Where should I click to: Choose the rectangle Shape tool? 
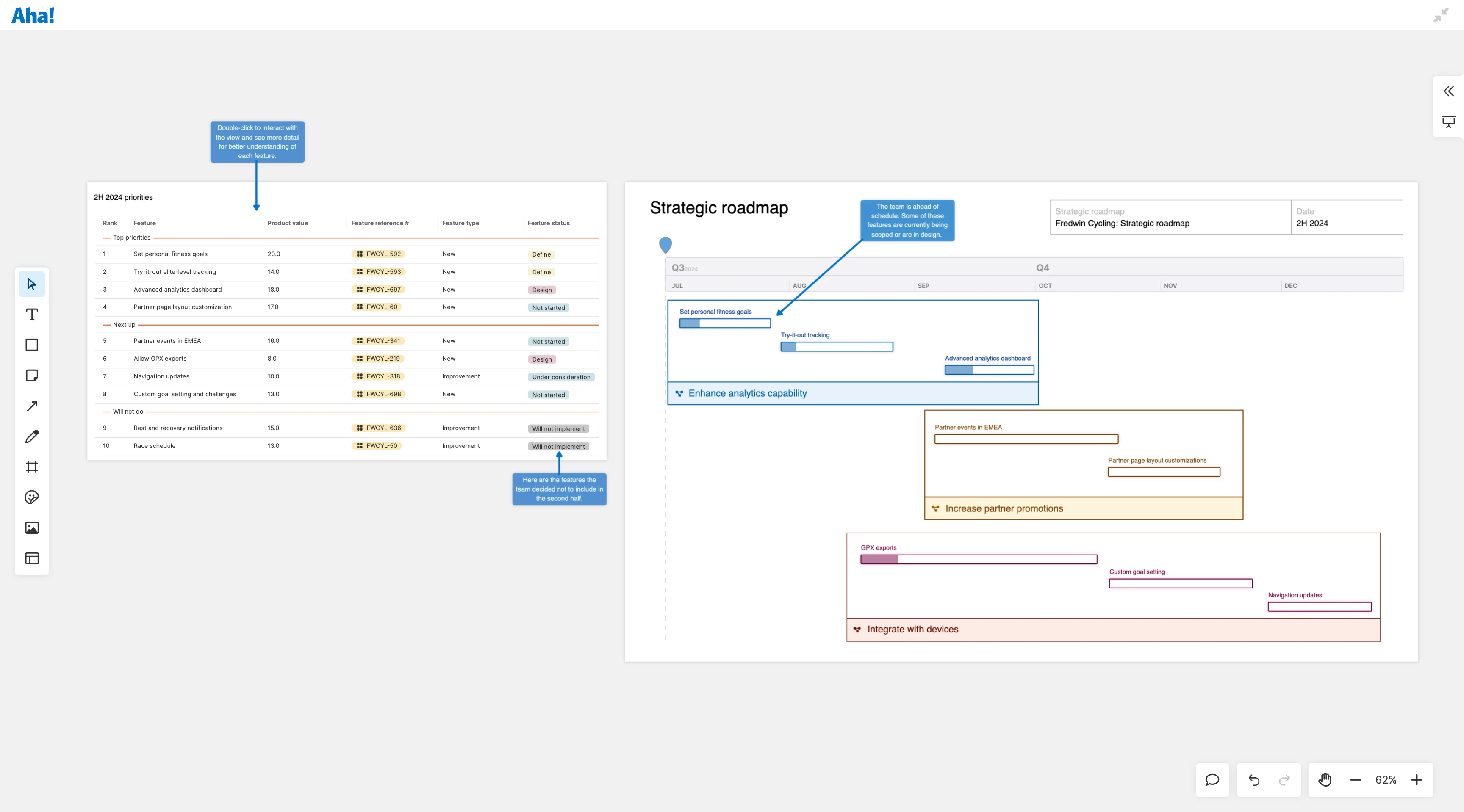pos(32,345)
